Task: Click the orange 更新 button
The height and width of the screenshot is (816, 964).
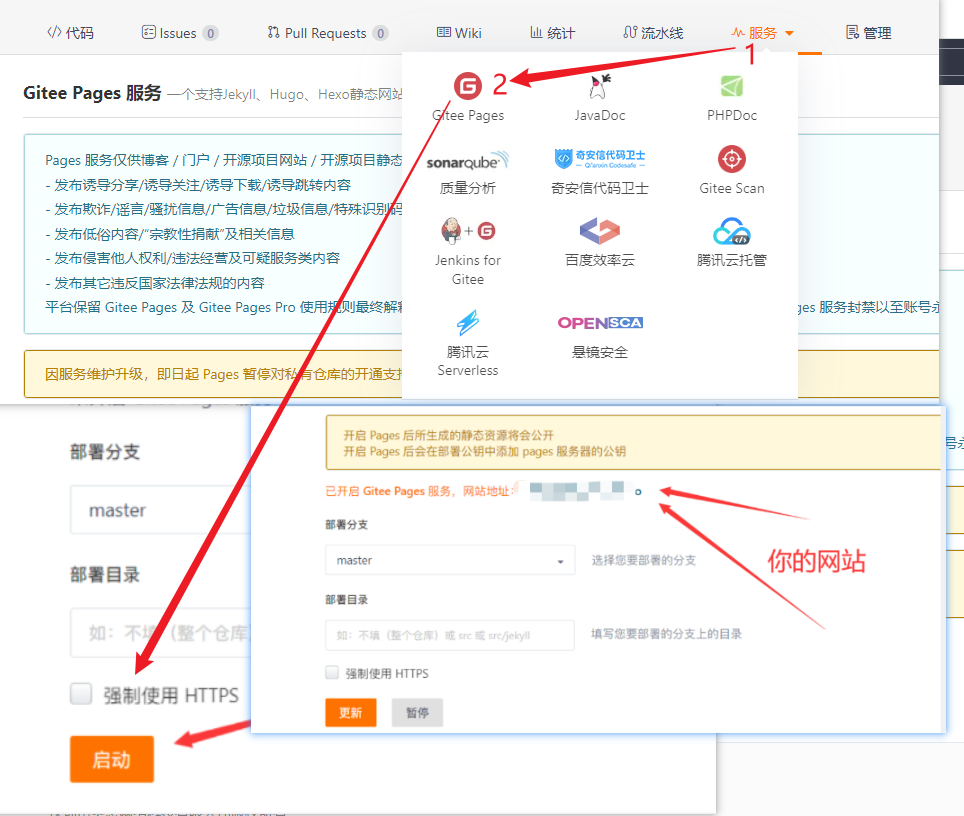Action: [350, 712]
